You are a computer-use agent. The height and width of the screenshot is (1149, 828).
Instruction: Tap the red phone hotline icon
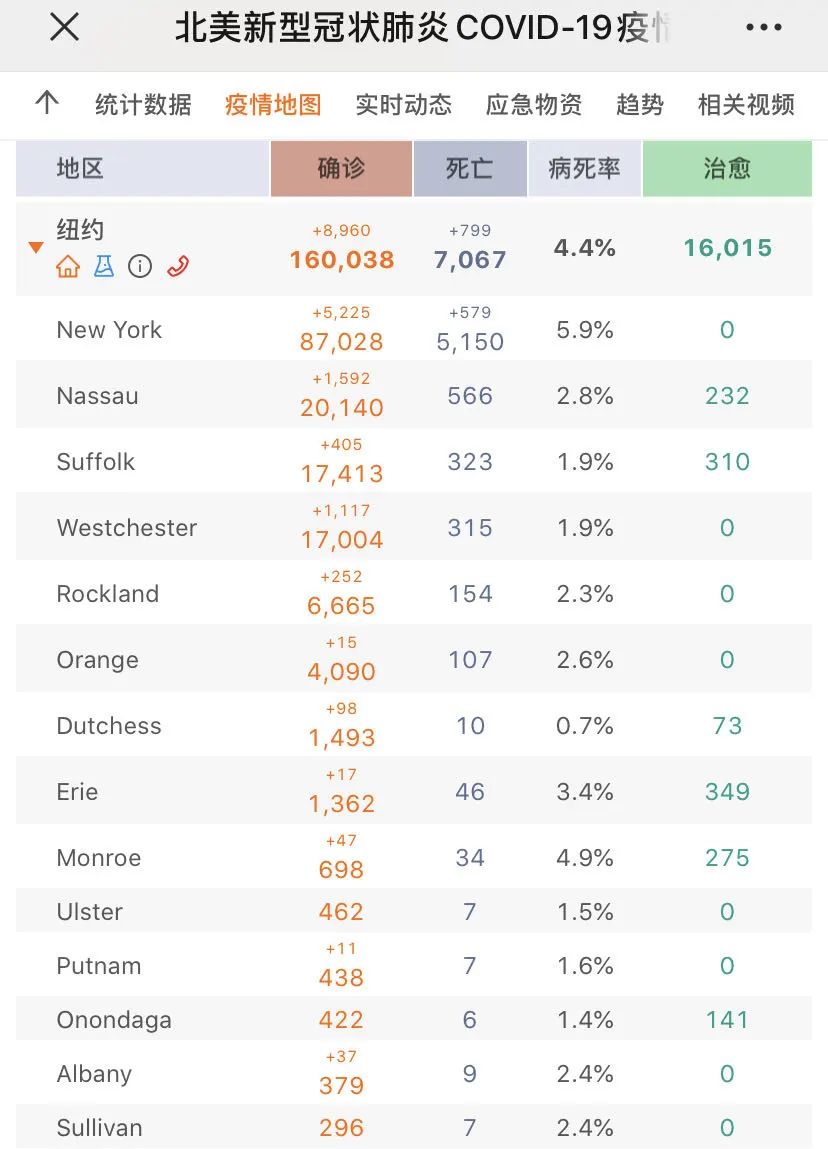[x=178, y=266]
